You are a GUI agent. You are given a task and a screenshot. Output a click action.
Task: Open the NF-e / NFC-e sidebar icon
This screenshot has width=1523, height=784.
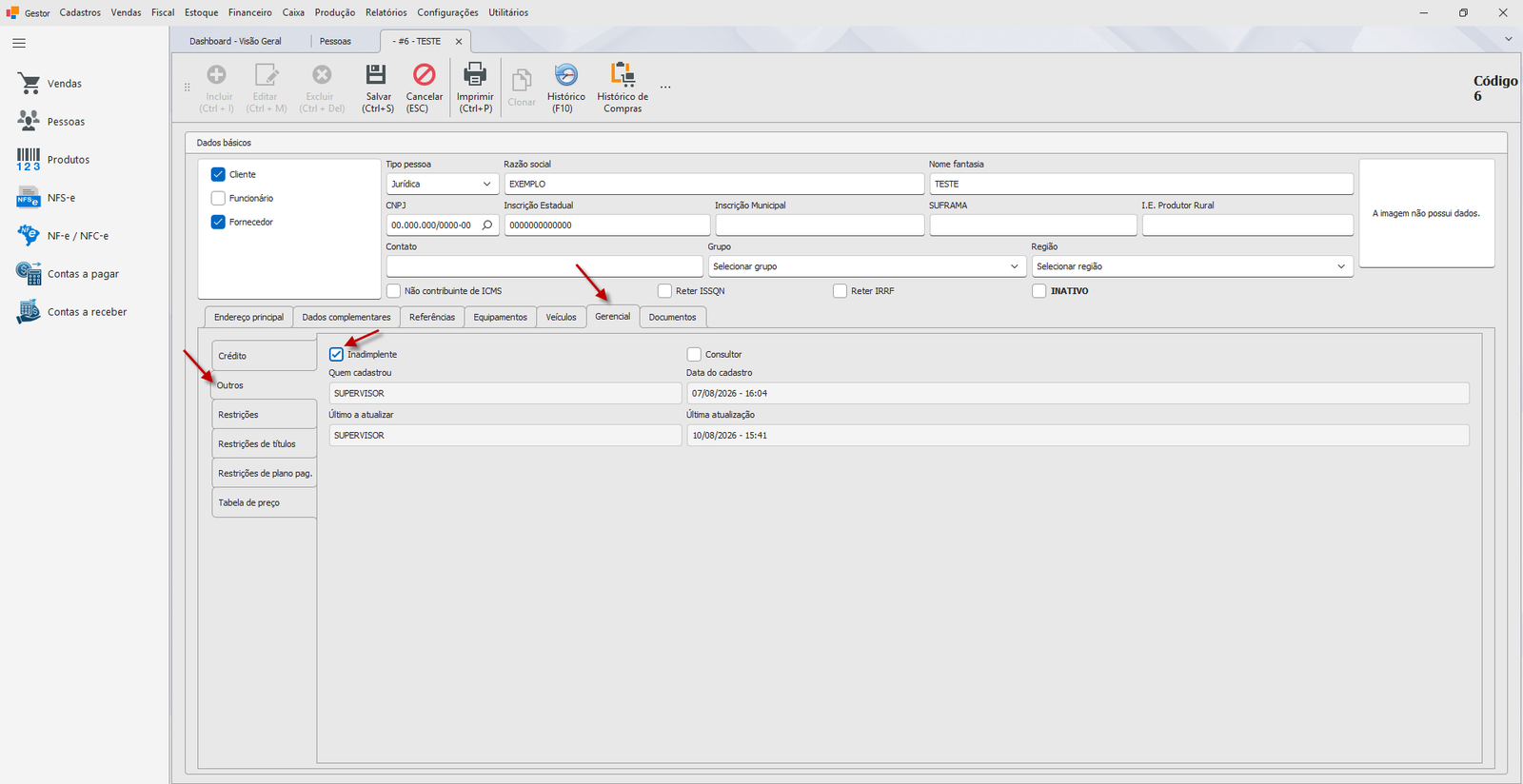(29, 235)
